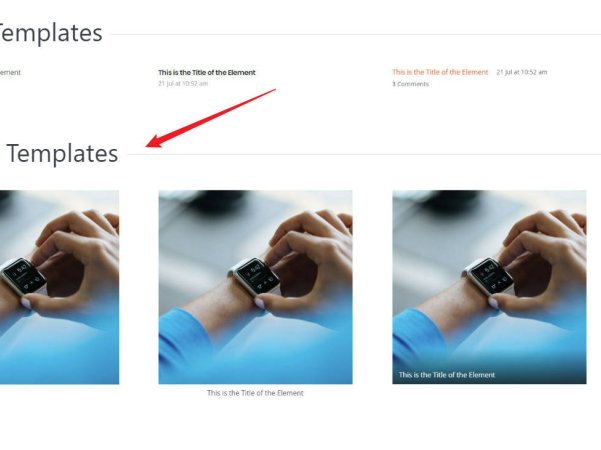Select the upper Templates heading

(51, 33)
